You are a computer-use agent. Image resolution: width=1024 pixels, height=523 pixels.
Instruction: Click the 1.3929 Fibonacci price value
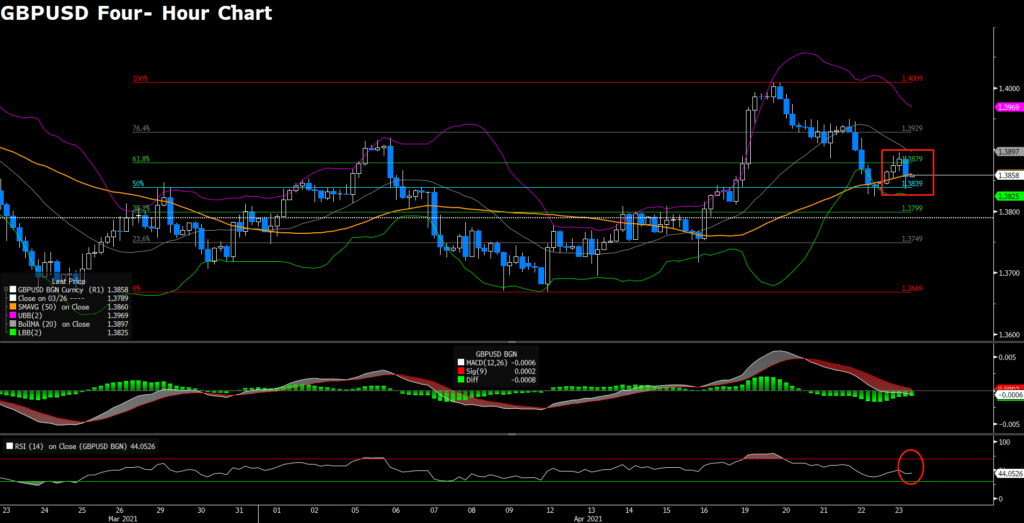tap(912, 129)
